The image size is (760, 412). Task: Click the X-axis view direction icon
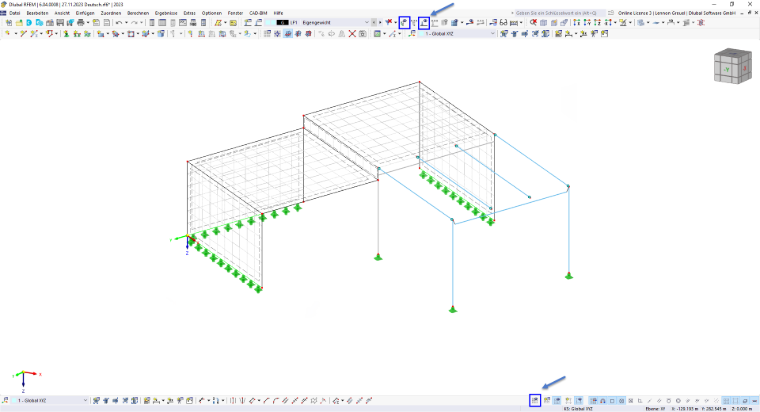point(576,22)
